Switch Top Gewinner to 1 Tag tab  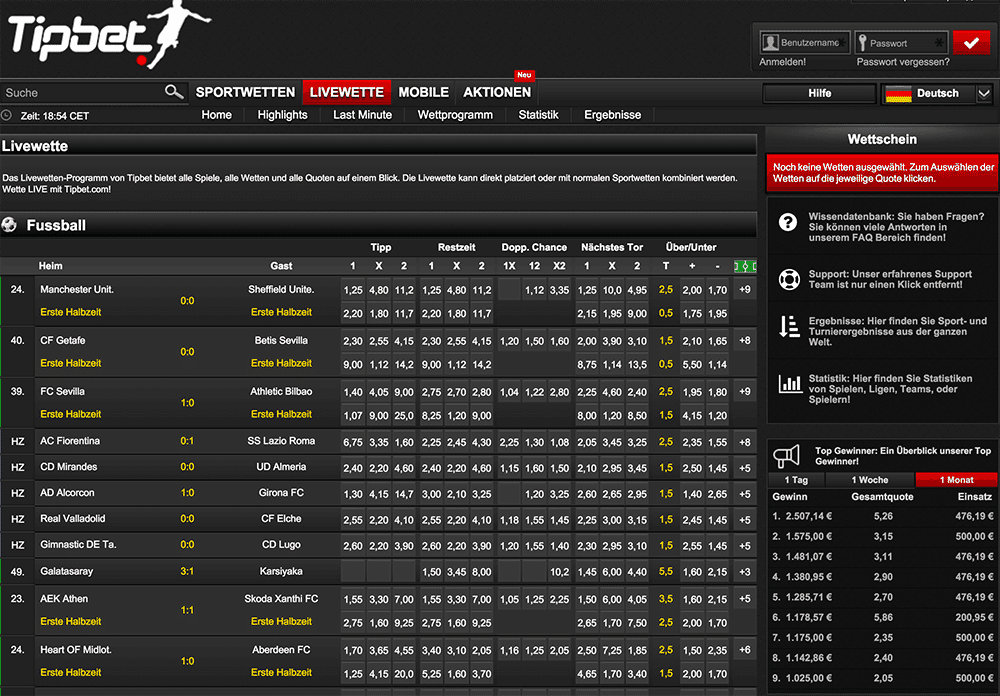796,480
